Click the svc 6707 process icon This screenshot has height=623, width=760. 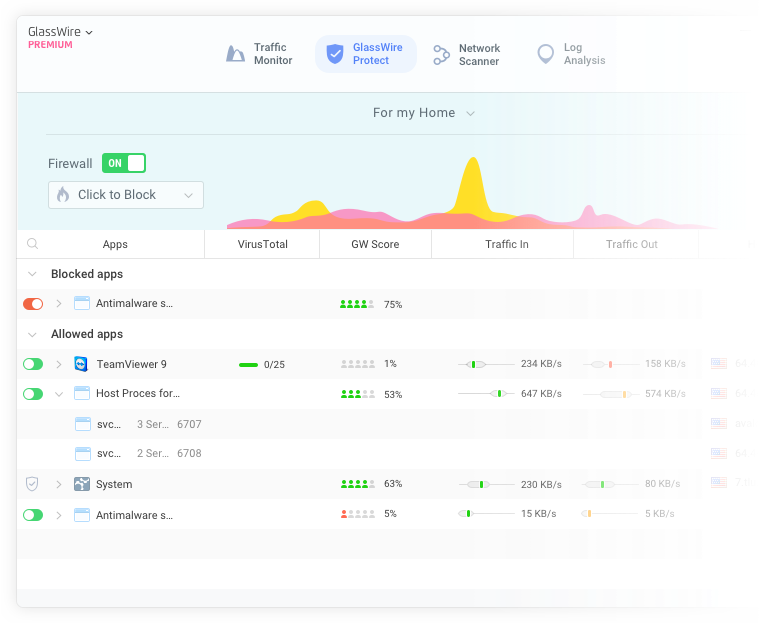82,424
